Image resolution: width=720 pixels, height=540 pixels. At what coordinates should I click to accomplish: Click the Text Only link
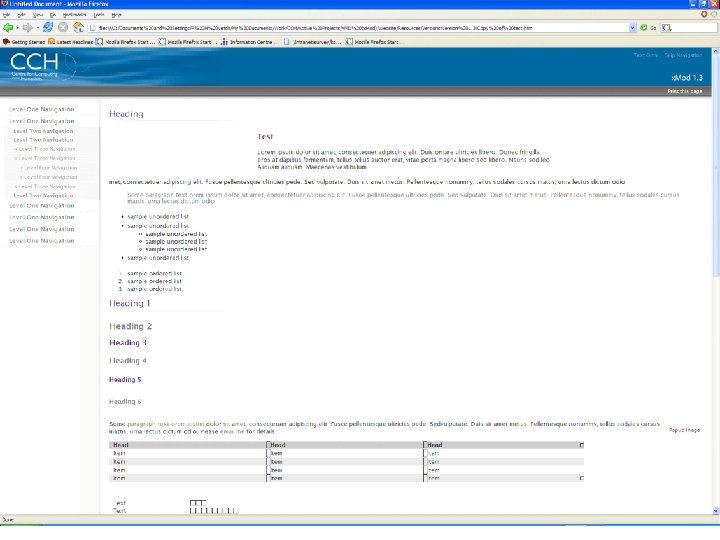tap(646, 55)
